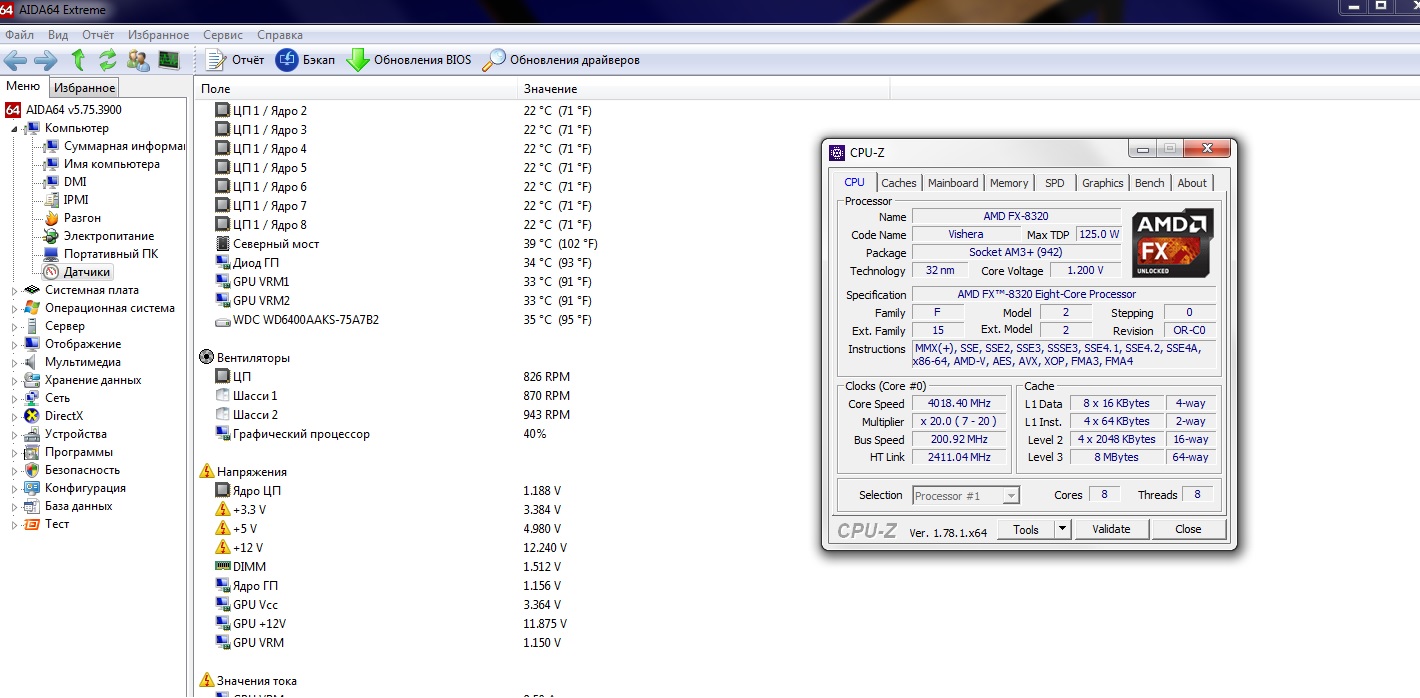Image resolution: width=1420 pixels, height=698 pixels.
Task: Select the IPMI tree icon
Action: click(52, 200)
